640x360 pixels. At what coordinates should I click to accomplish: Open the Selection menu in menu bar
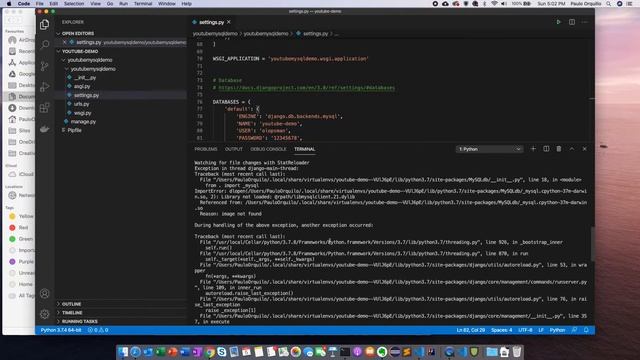coord(74,4)
